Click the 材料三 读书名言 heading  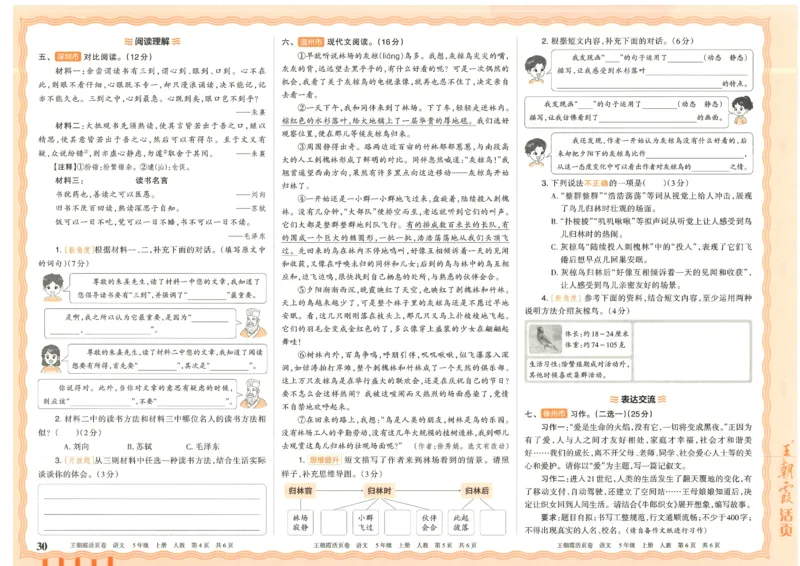pos(111,181)
